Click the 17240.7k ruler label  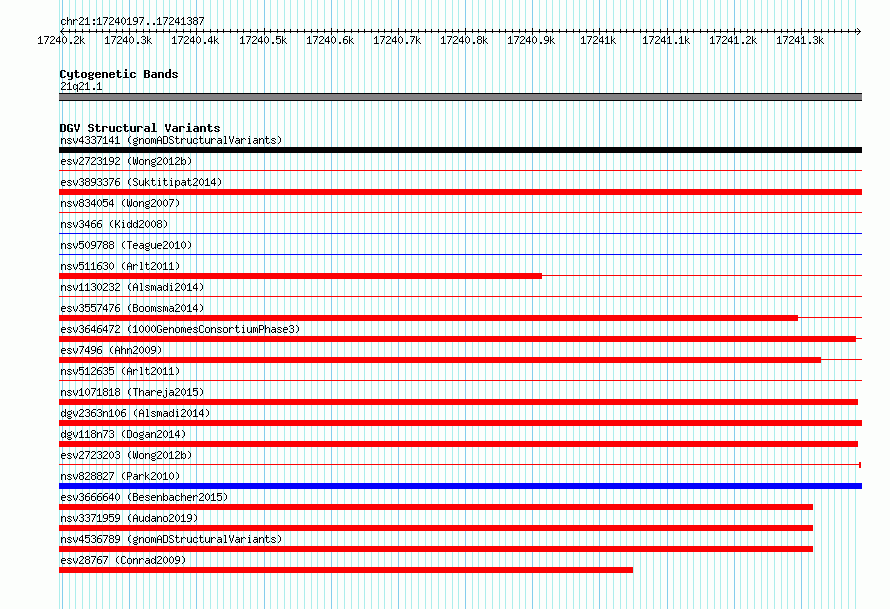(x=397, y=40)
